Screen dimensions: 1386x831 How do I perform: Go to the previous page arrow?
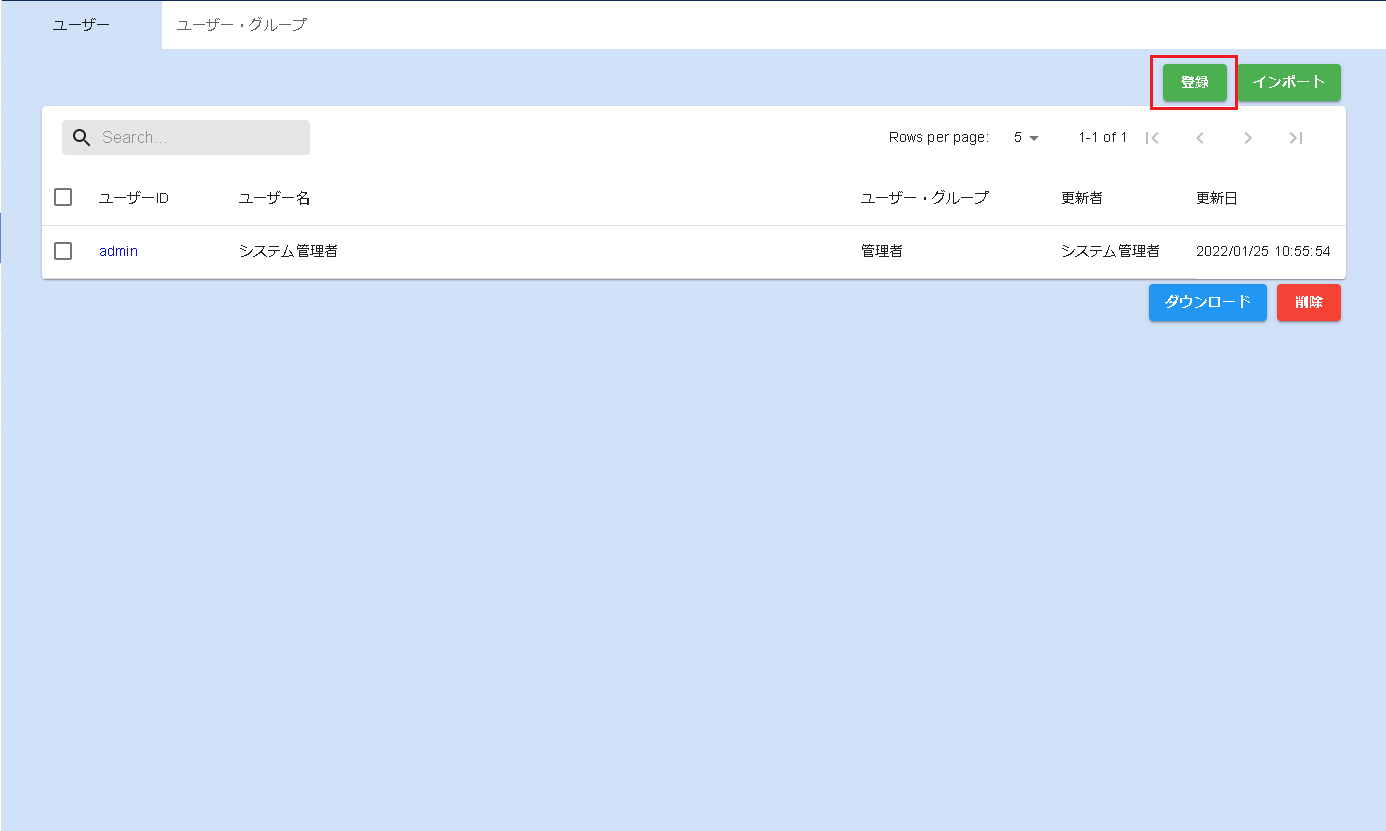pyautogui.click(x=1200, y=138)
